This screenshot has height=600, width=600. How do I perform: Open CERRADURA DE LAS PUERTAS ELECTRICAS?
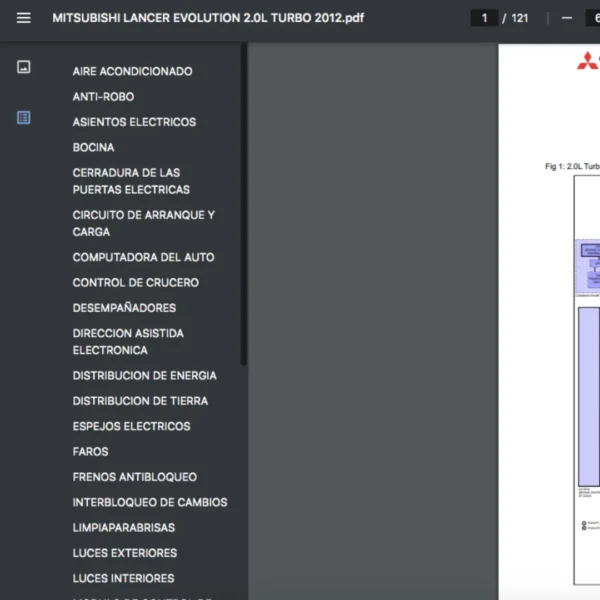(131, 181)
